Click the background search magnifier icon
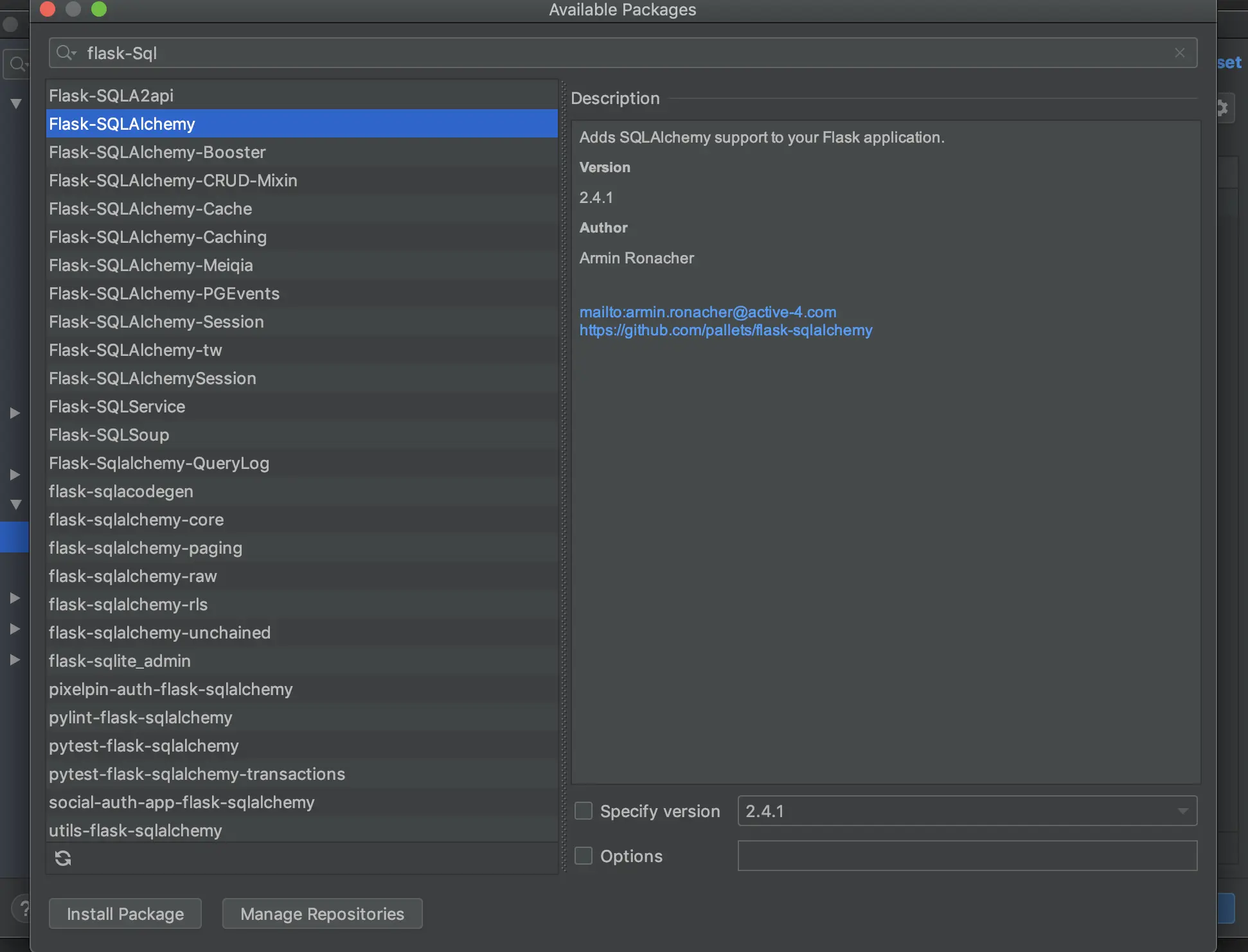Image resolution: width=1248 pixels, height=952 pixels. [x=17, y=64]
